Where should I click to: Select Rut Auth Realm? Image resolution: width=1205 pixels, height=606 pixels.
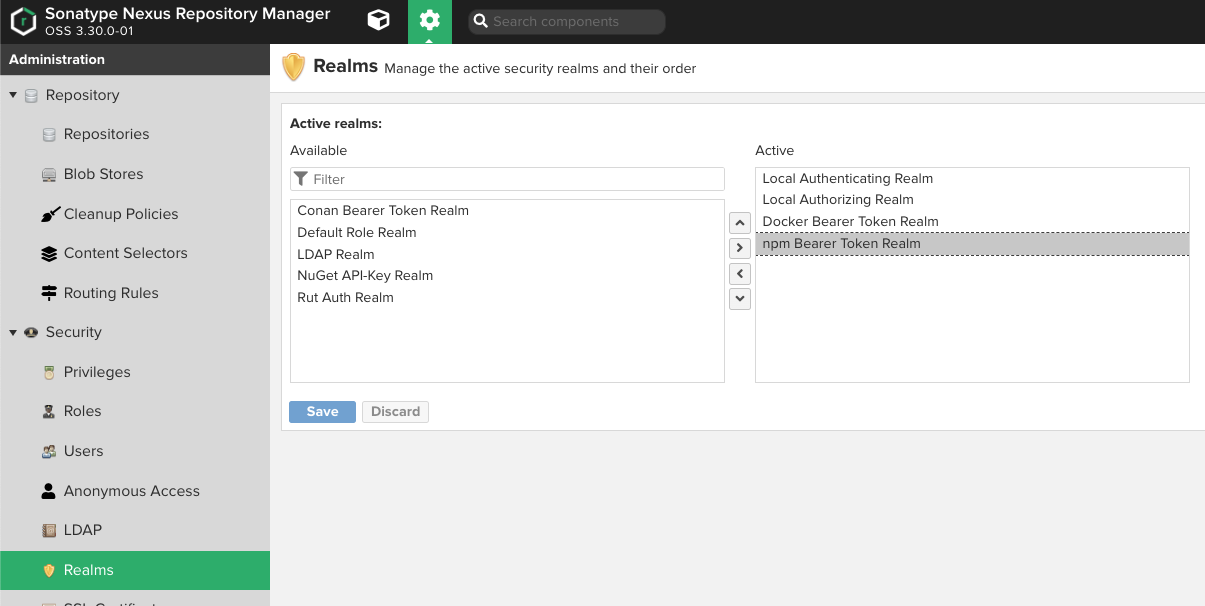507,298
